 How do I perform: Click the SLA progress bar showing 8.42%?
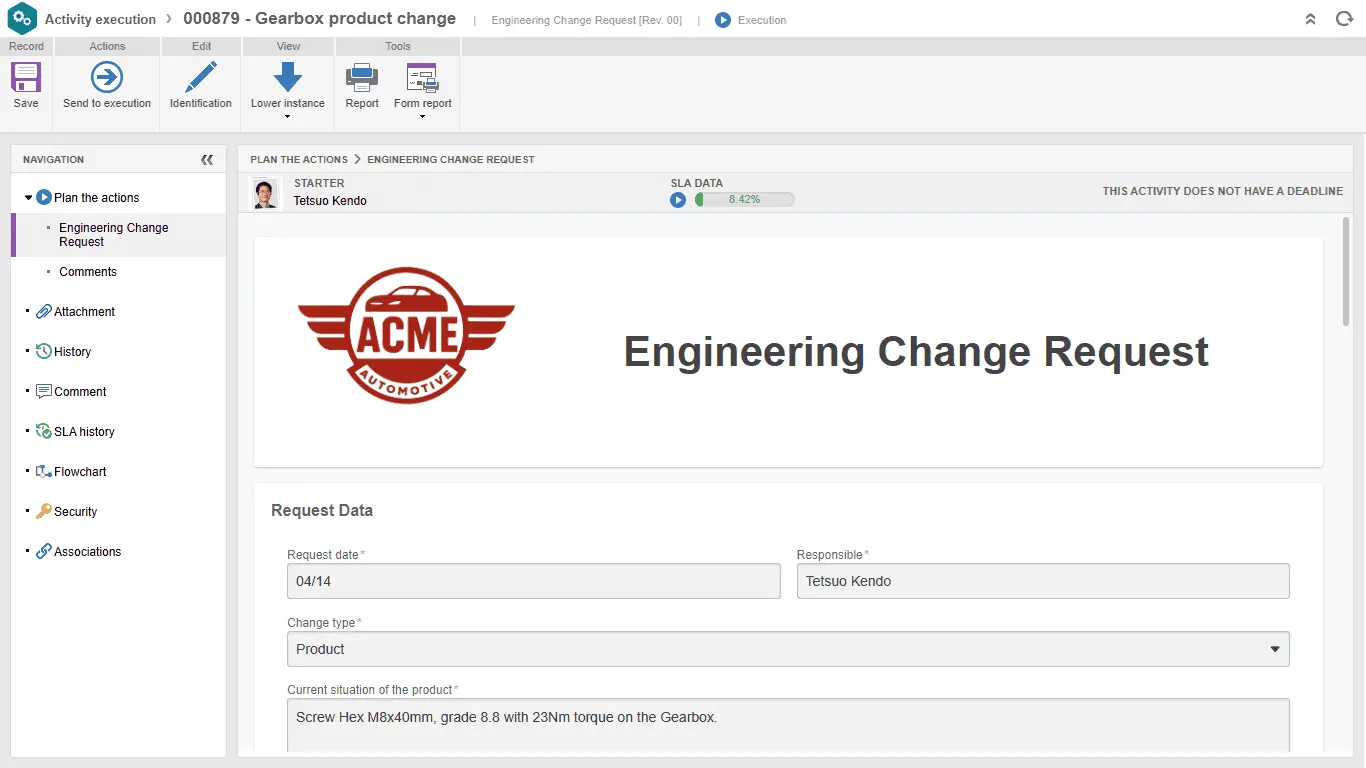(744, 200)
